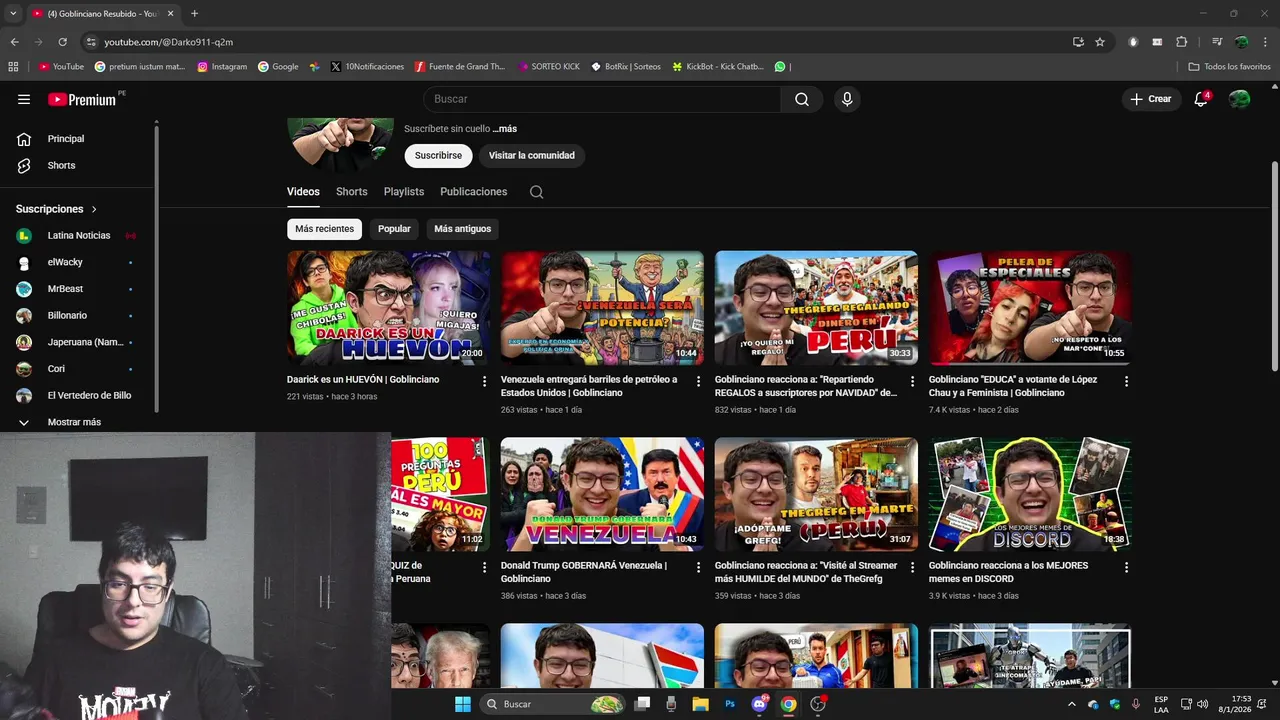
Task: Open Latina Noticias subscription channel
Action: point(79,235)
